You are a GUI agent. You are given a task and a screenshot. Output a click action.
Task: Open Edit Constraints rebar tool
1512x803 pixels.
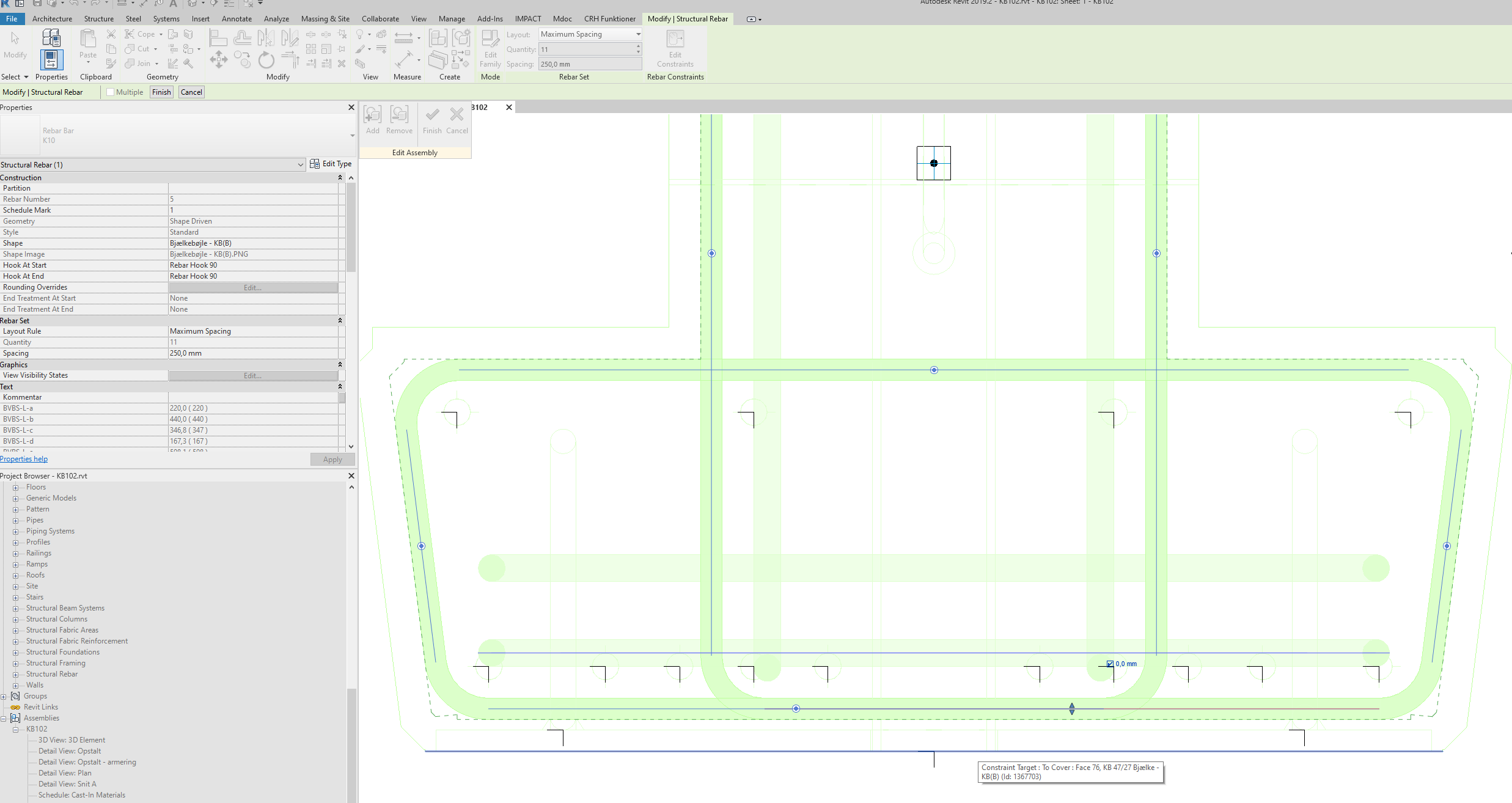click(x=675, y=48)
